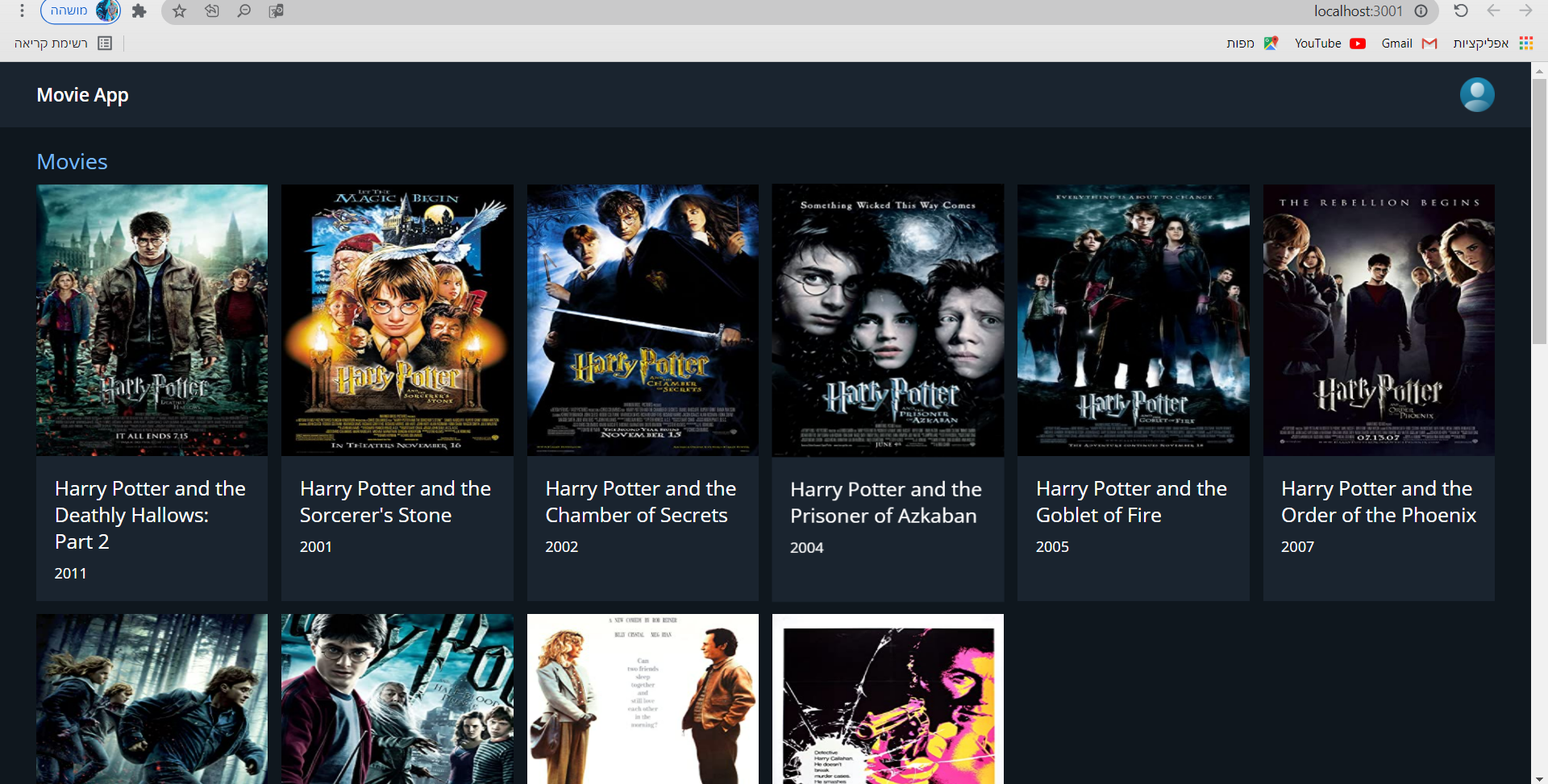The width and height of the screenshot is (1548, 784).
Task: Click the zoom magnifier icon in the address bar
Action: [243, 11]
